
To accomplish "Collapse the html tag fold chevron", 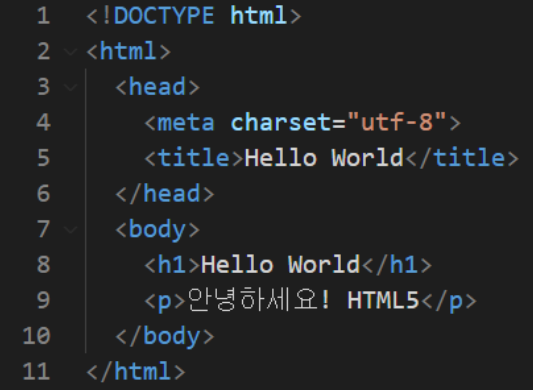I will click(71, 52).
